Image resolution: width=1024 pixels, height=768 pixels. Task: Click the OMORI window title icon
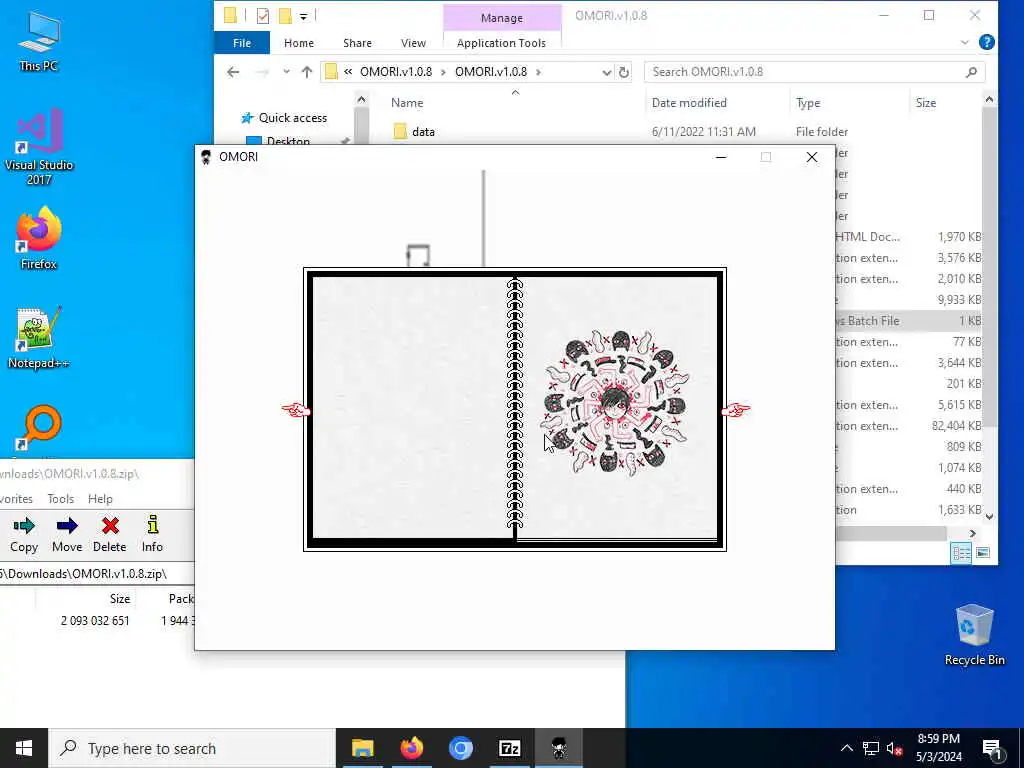pos(206,157)
